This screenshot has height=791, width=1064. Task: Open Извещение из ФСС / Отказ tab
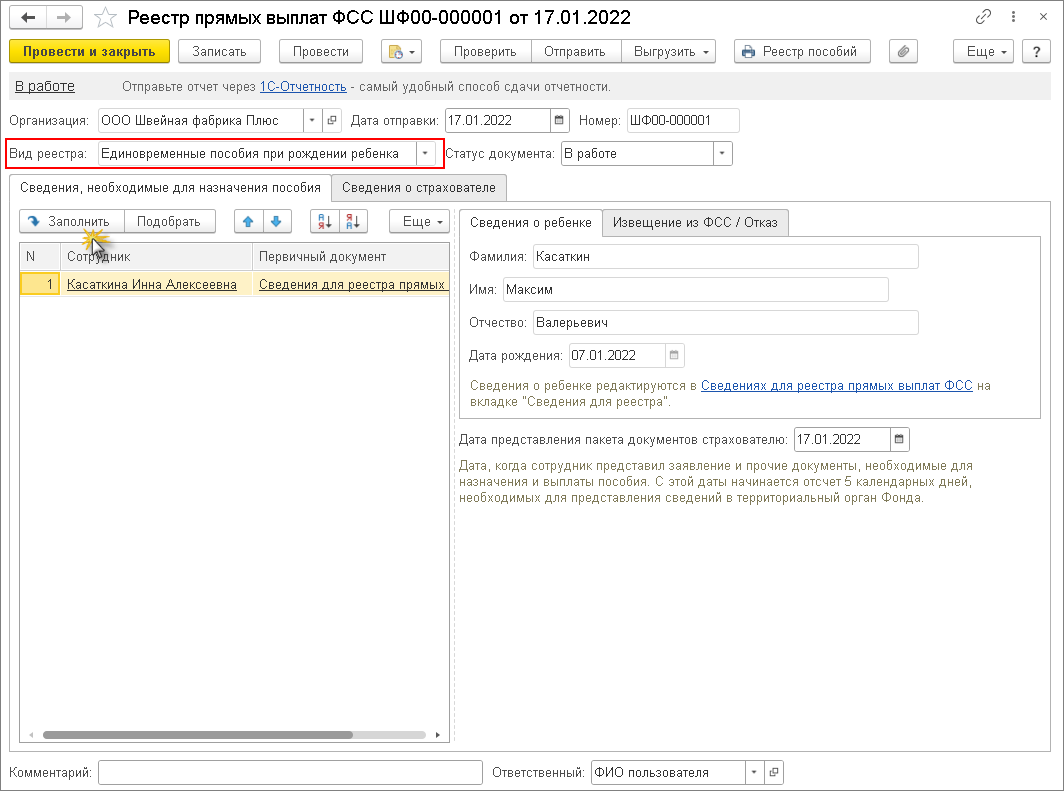point(696,223)
